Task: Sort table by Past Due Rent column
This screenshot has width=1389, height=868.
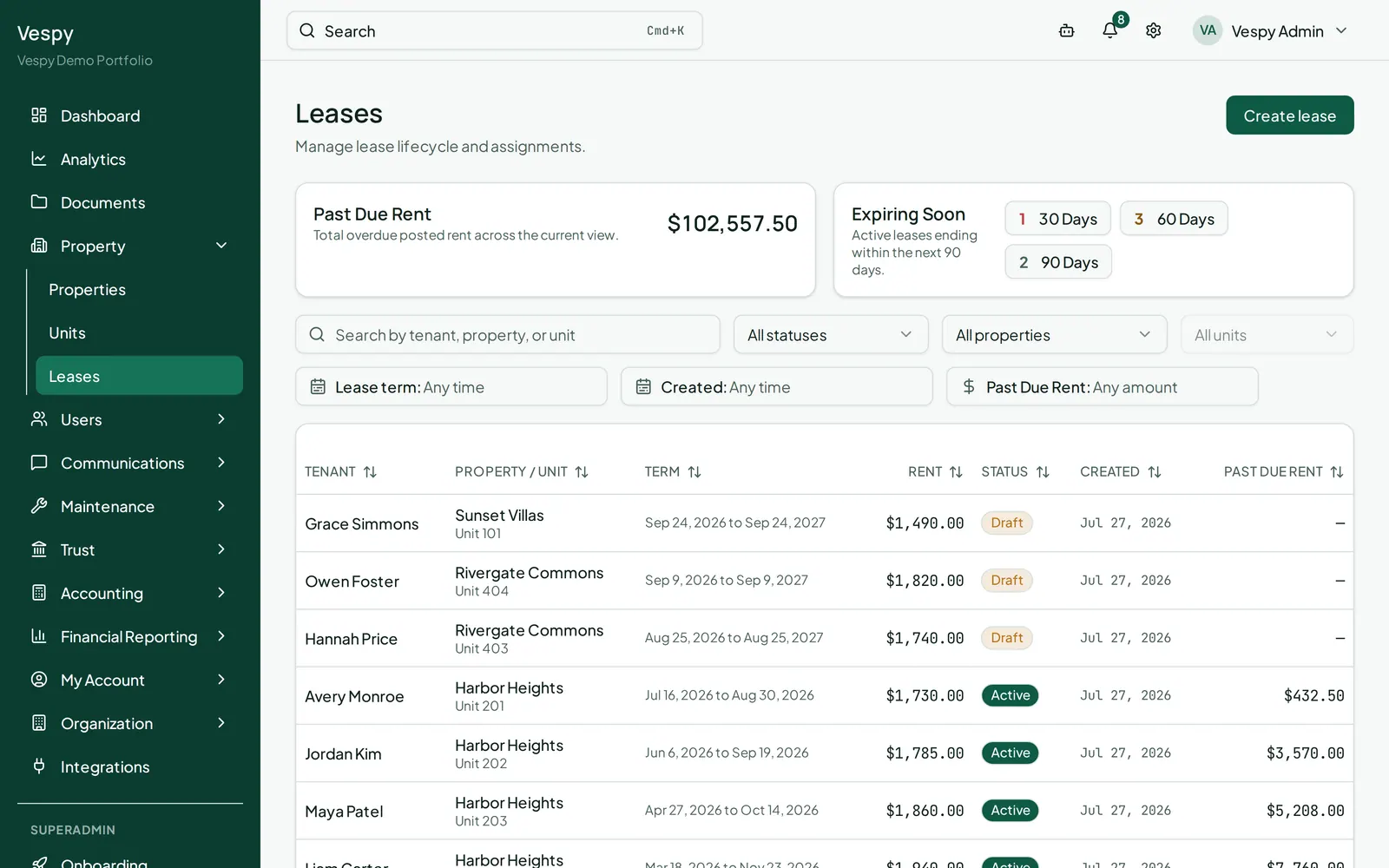Action: [1284, 471]
